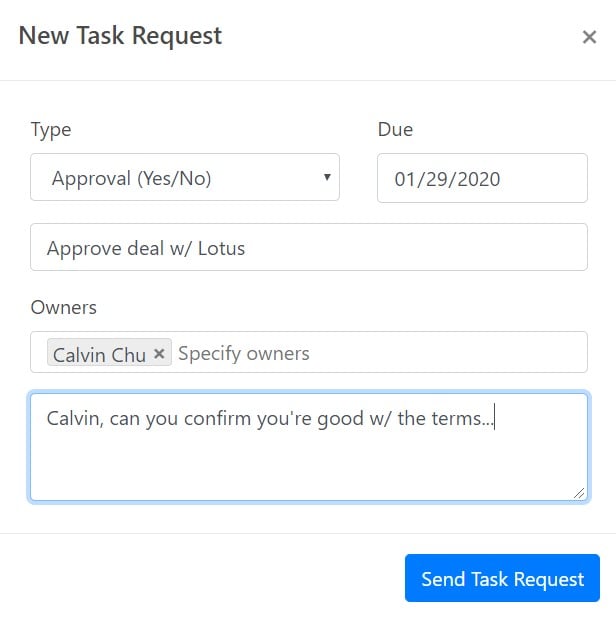Image resolution: width=616 pixels, height=621 pixels.
Task: Click the Due field label
Action: (395, 129)
